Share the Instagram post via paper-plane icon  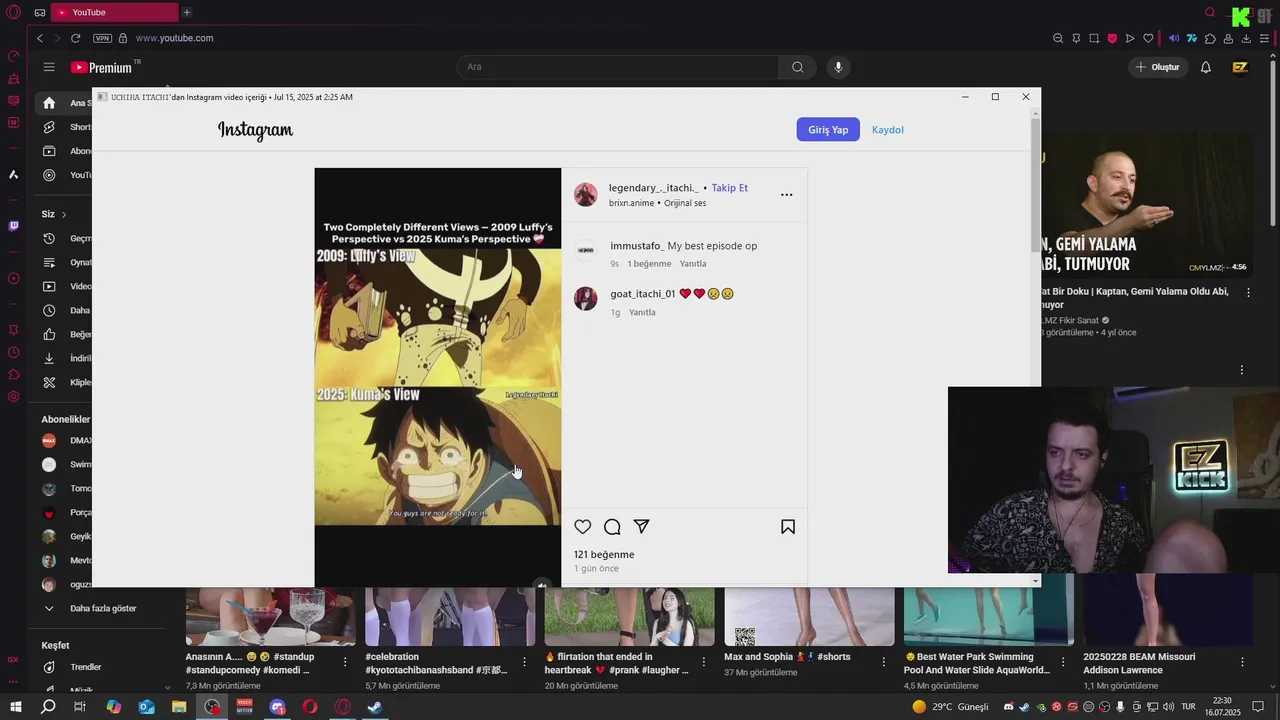click(x=642, y=527)
